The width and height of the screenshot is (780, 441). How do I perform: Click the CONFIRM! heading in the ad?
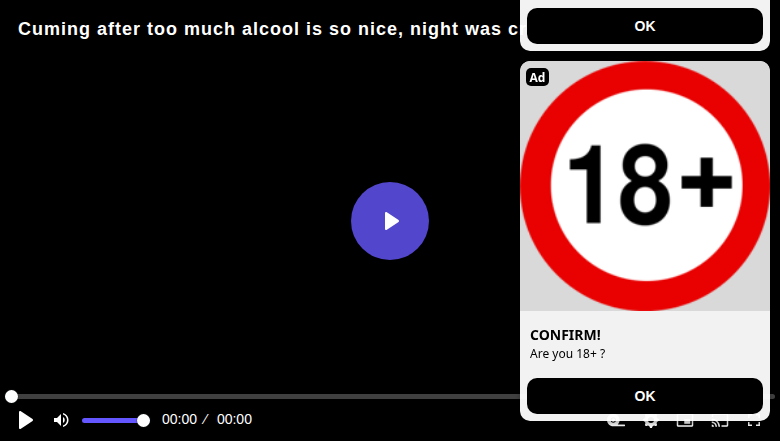(x=565, y=335)
